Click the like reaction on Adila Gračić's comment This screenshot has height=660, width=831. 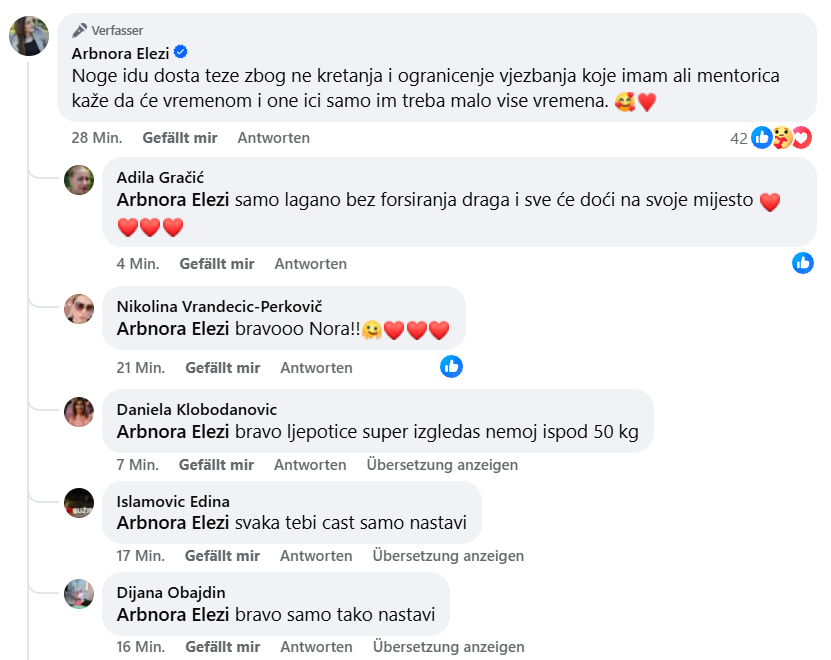point(803,263)
